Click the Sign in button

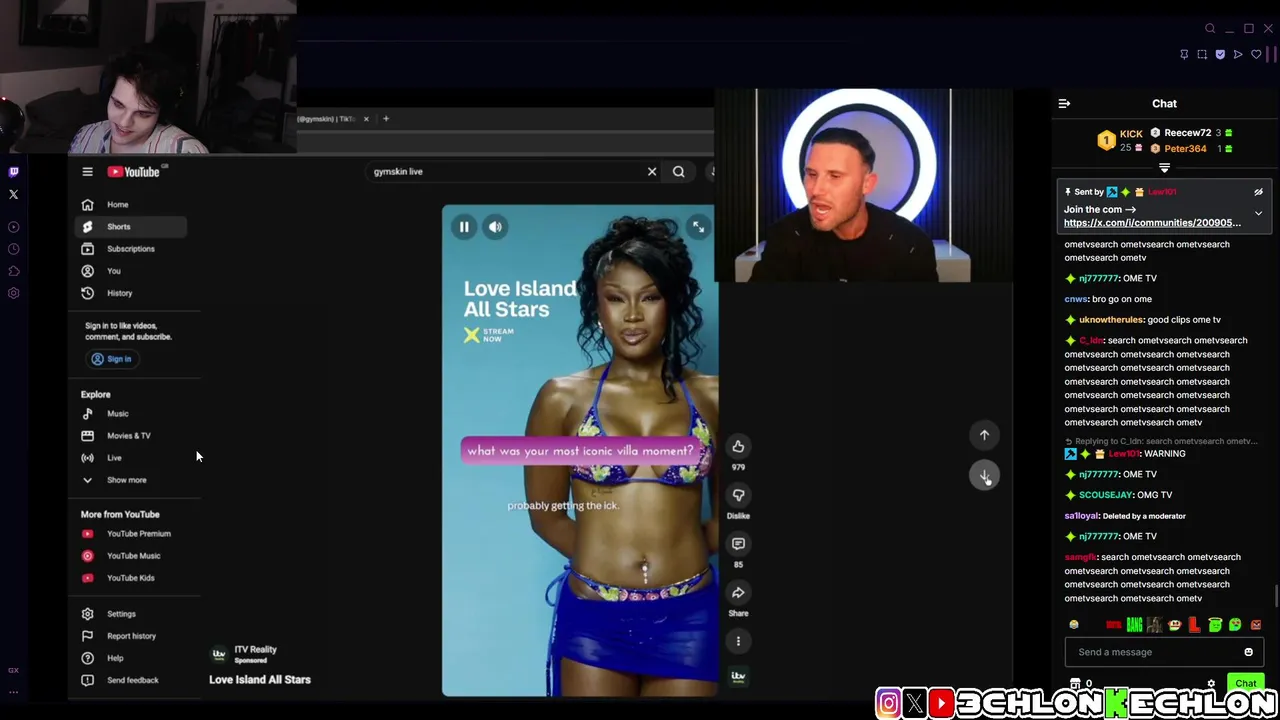[x=111, y=359]
